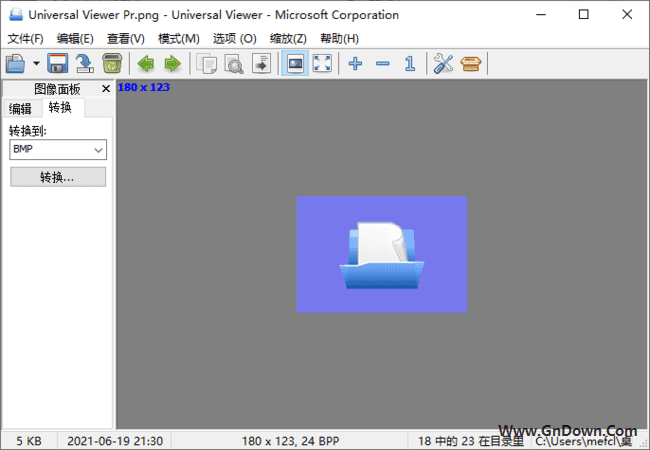Open the 查看(V) menu
Viewport: 650px width, 450px height.
coord(126,39)
